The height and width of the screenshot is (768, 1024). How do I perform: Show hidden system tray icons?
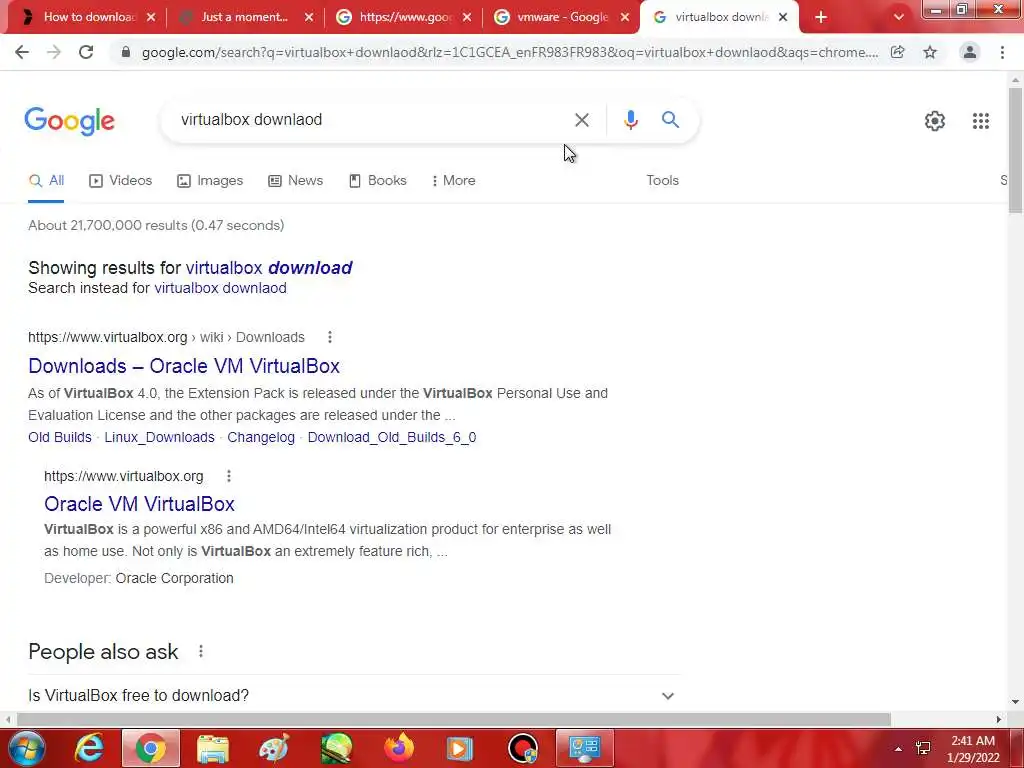(x=899, y=749)
